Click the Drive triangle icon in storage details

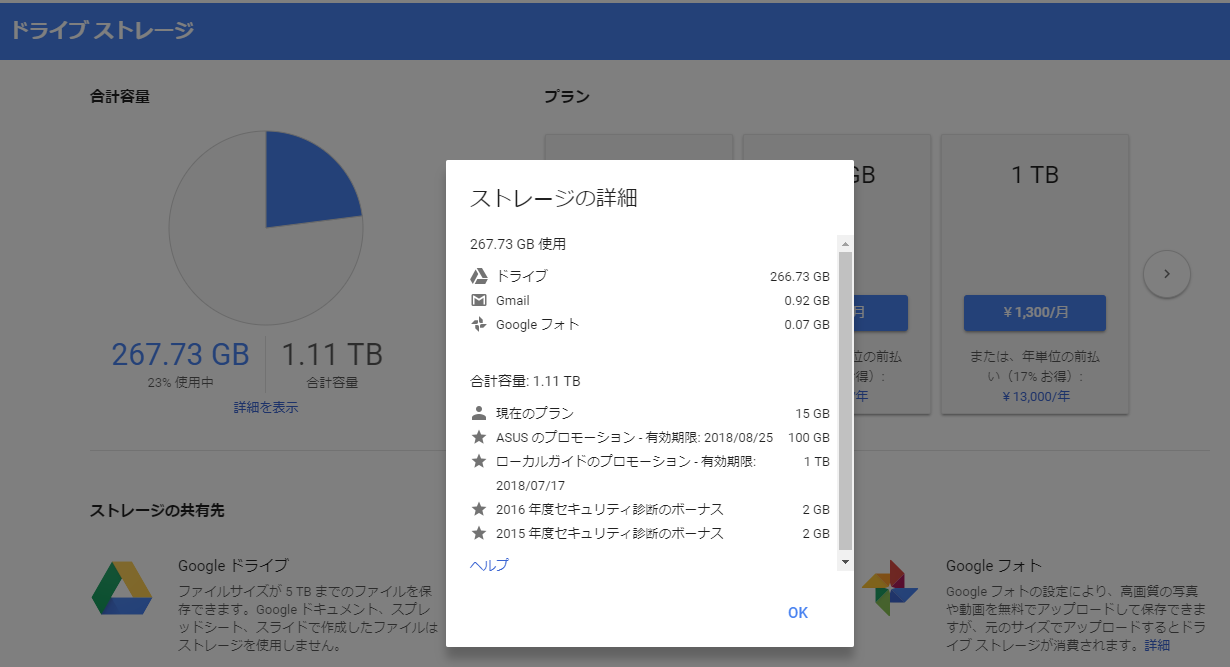click(479, 276)
